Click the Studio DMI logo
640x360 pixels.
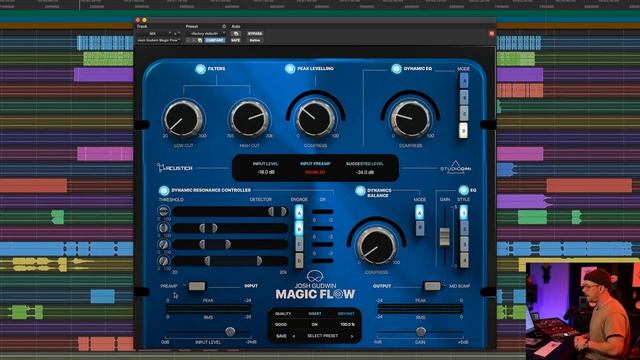[x=456, y=167]
